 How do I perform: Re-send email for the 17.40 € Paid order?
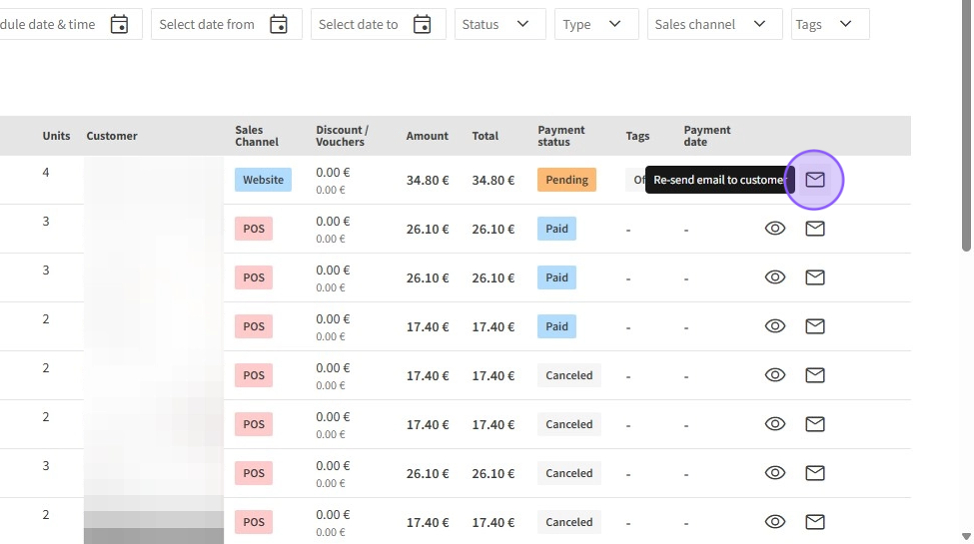[x=815, y=326]
